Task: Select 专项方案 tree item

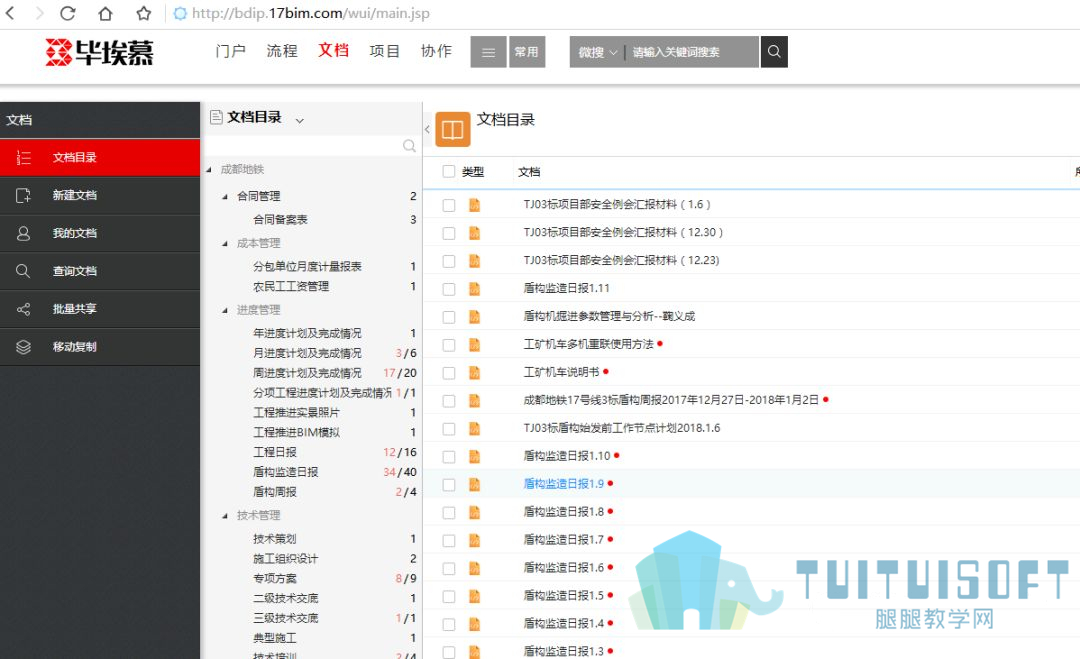Action: click(275, 578)
